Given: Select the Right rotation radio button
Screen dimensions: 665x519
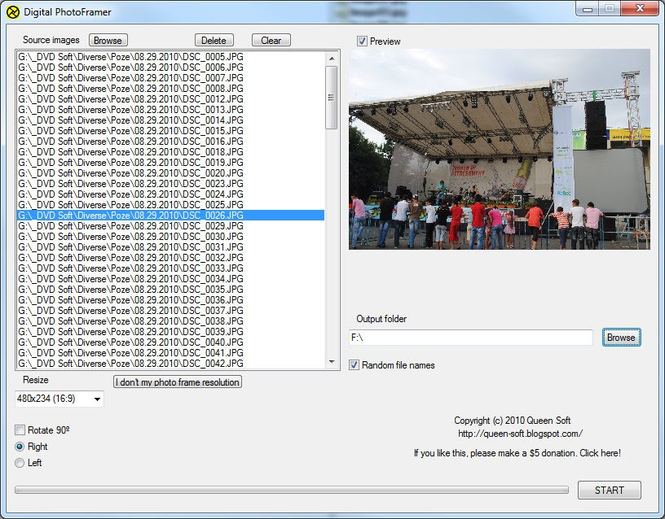Looking at the screenshot, I should (20, 447).
